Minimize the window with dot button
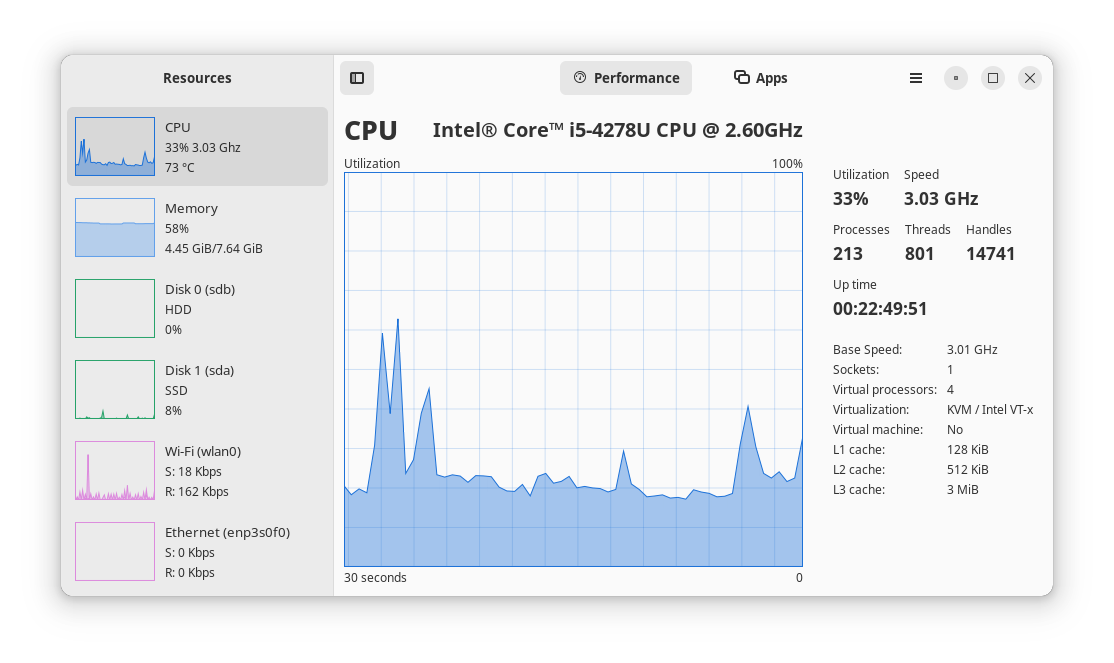 (x=956, y=78)
